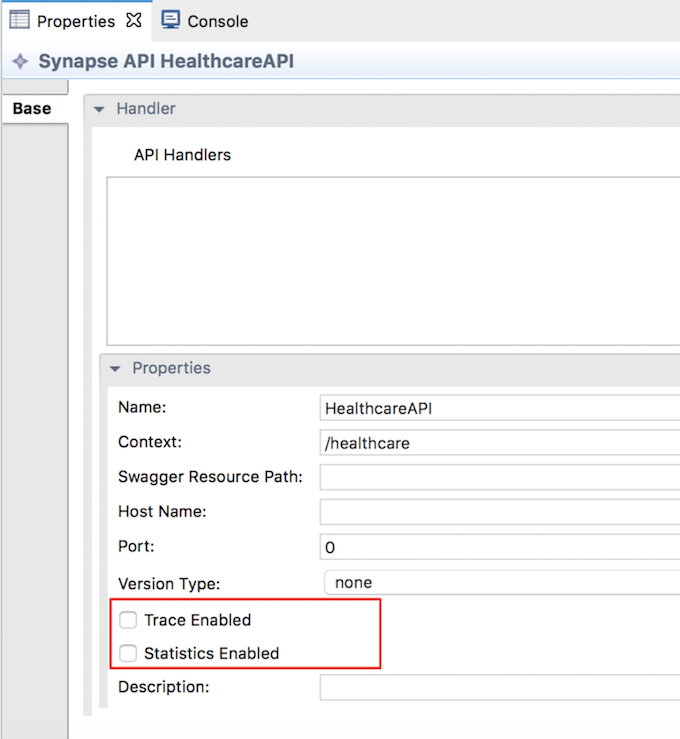The height and width of the screenshot is (739, 680).
Task: Click the Version Type label
Action: (x=169, y=584)
